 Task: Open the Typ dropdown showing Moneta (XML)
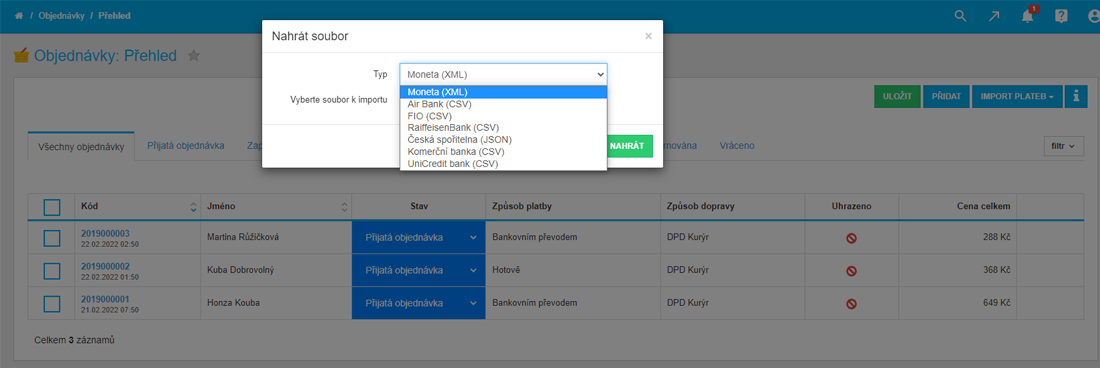coord(503,74)
